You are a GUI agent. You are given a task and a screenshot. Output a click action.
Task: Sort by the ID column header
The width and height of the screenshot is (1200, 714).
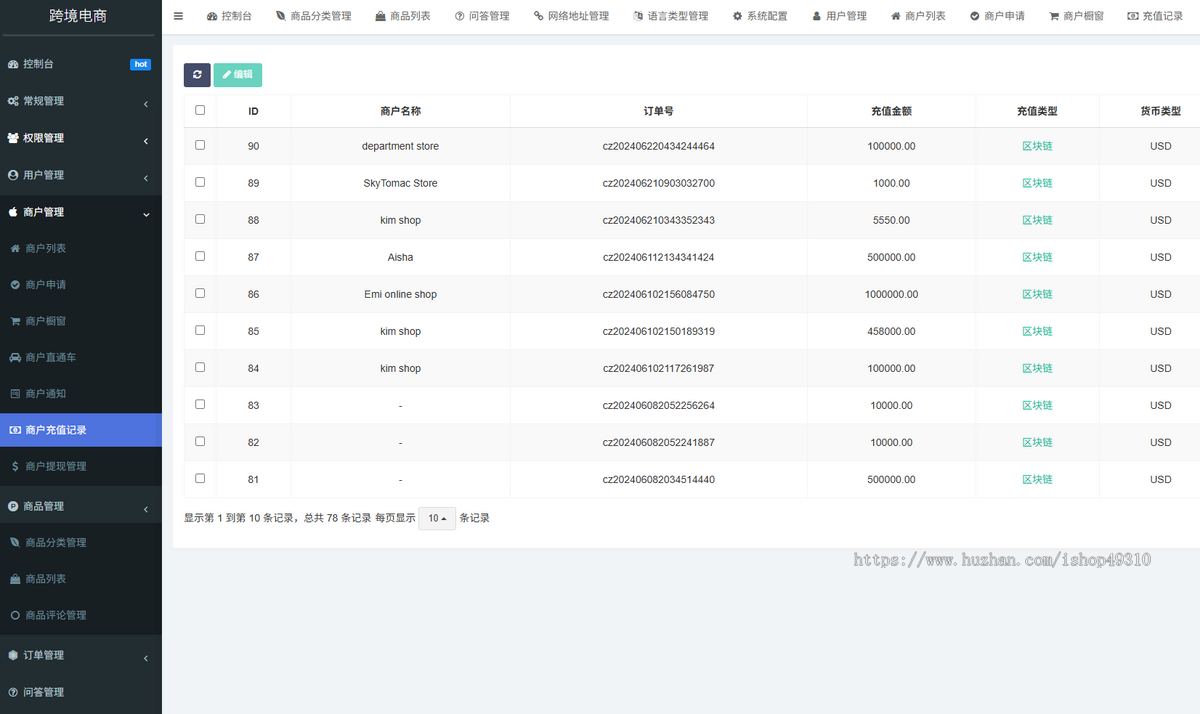pyautogui.click(x=253, y=111)
